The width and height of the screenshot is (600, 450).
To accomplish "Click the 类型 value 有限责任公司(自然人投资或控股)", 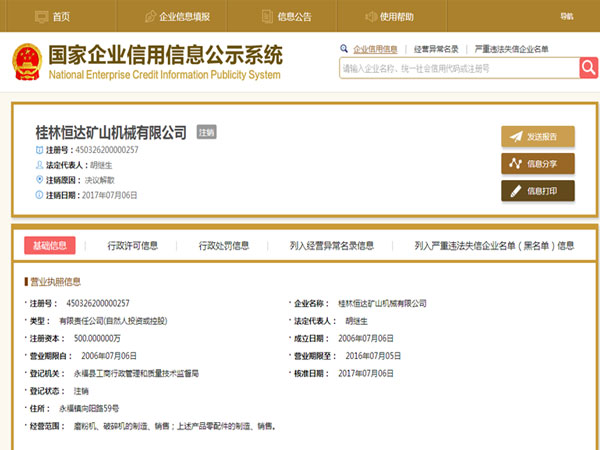I will click(x=113, y=321).
